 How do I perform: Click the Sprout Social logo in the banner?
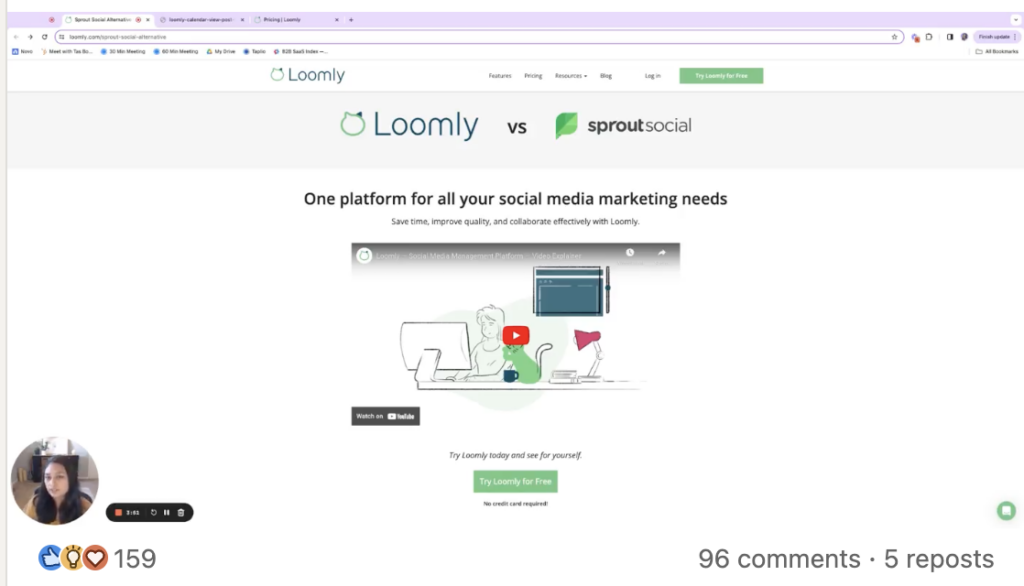(x=623, y=125)
